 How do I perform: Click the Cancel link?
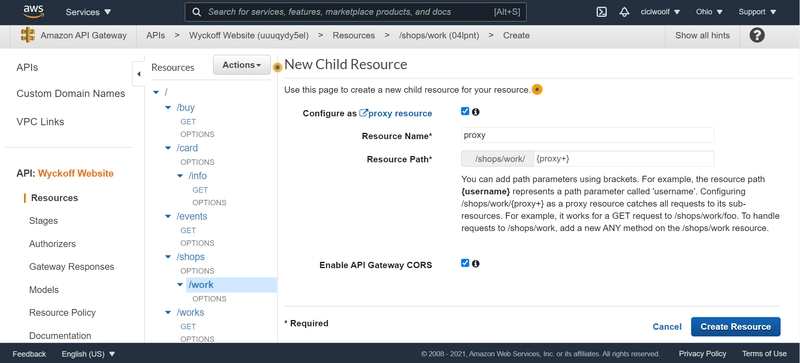point(667,327)
